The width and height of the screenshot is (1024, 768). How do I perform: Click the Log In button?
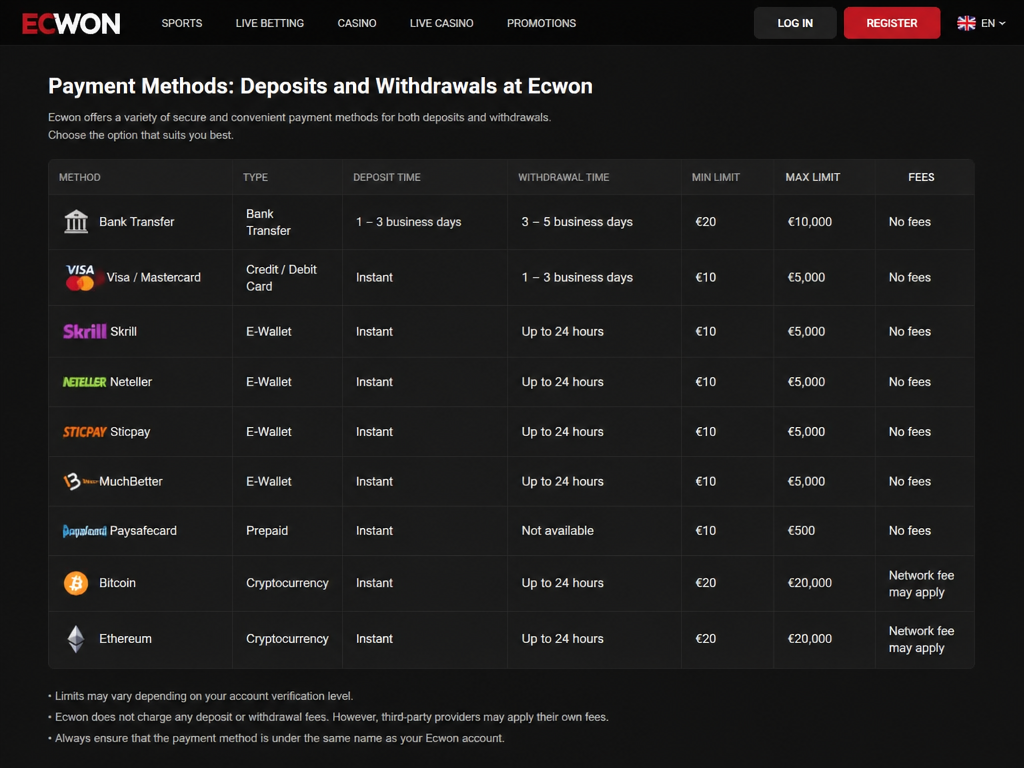(795, 23)
